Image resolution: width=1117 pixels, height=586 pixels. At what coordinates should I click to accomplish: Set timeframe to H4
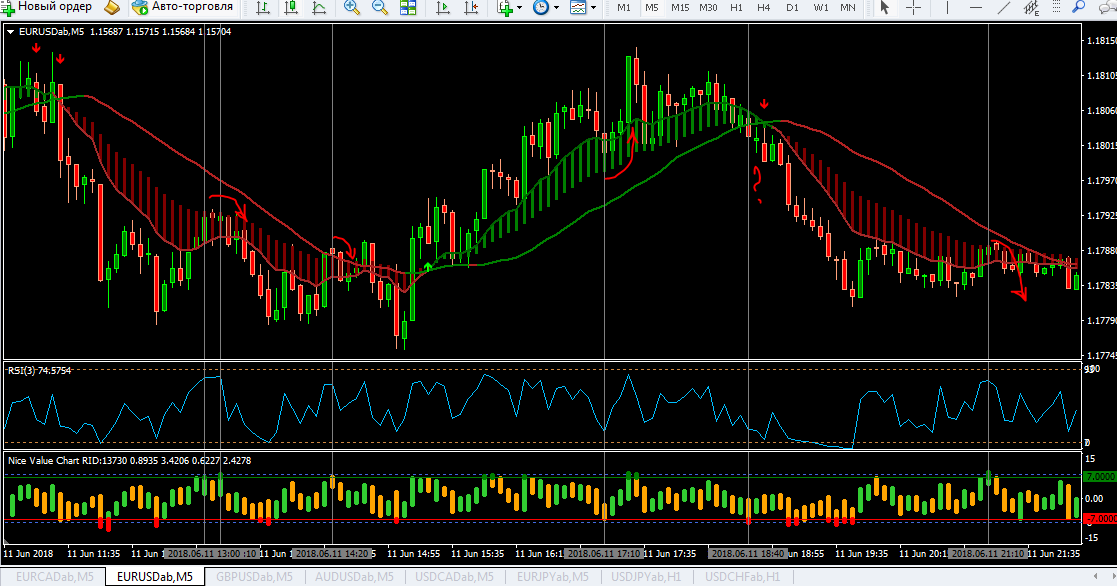click(764, 7)
